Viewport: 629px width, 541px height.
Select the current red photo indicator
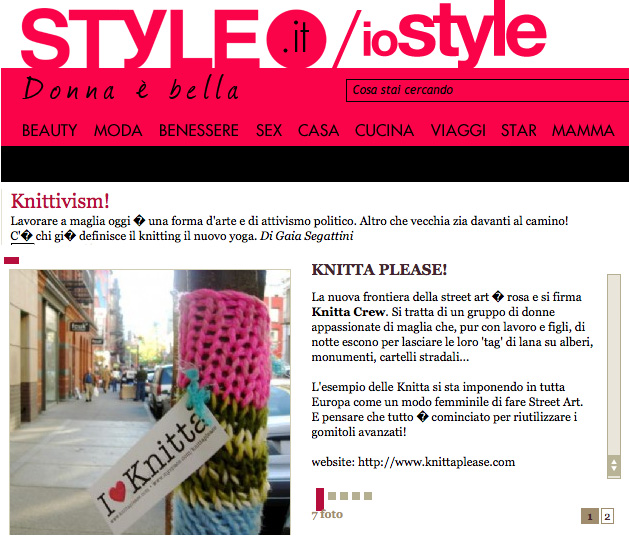[x=320, y=499]
